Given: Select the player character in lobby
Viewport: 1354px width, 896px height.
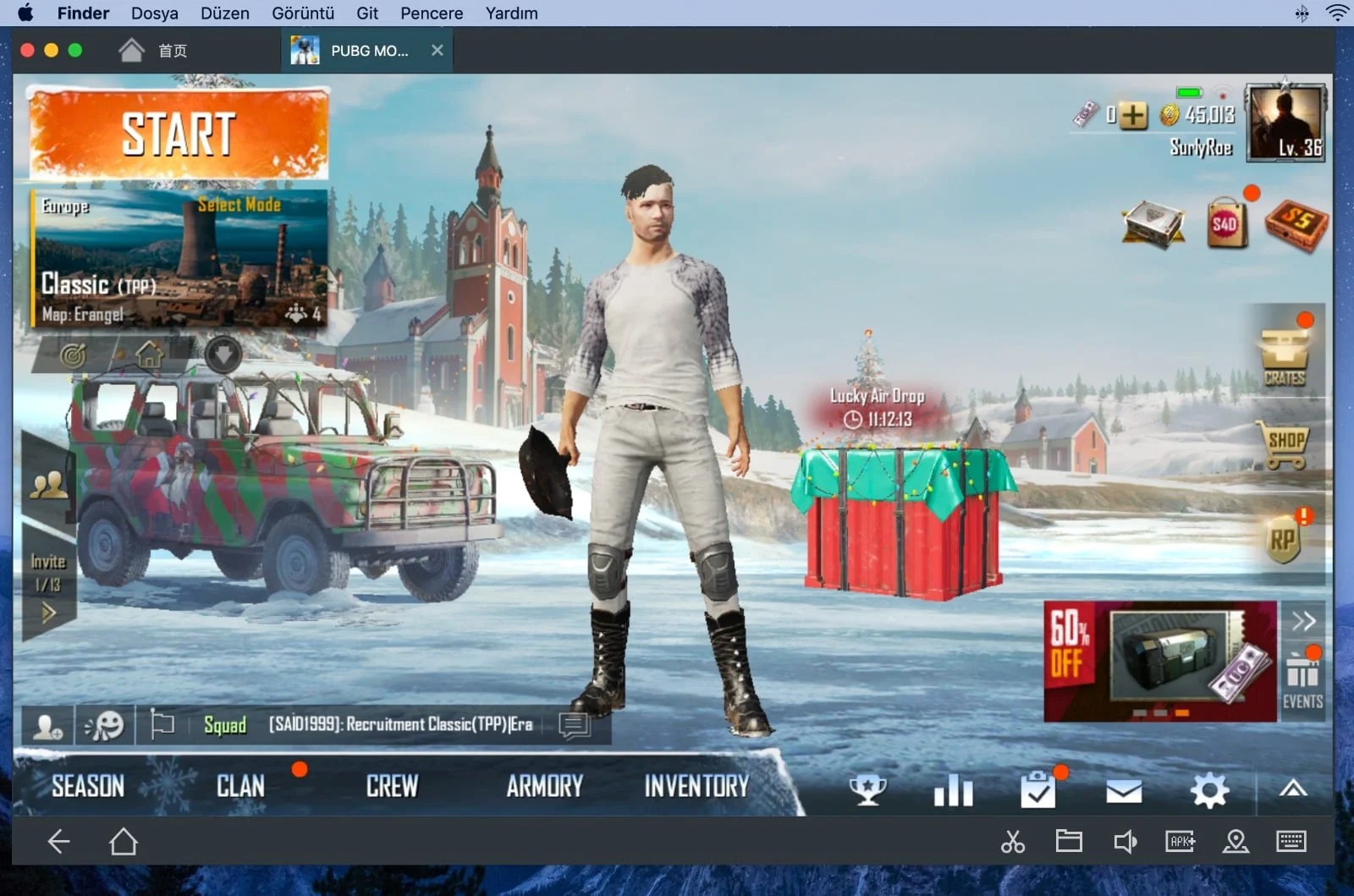Looking at the screenshot, I should click(650, 448).
